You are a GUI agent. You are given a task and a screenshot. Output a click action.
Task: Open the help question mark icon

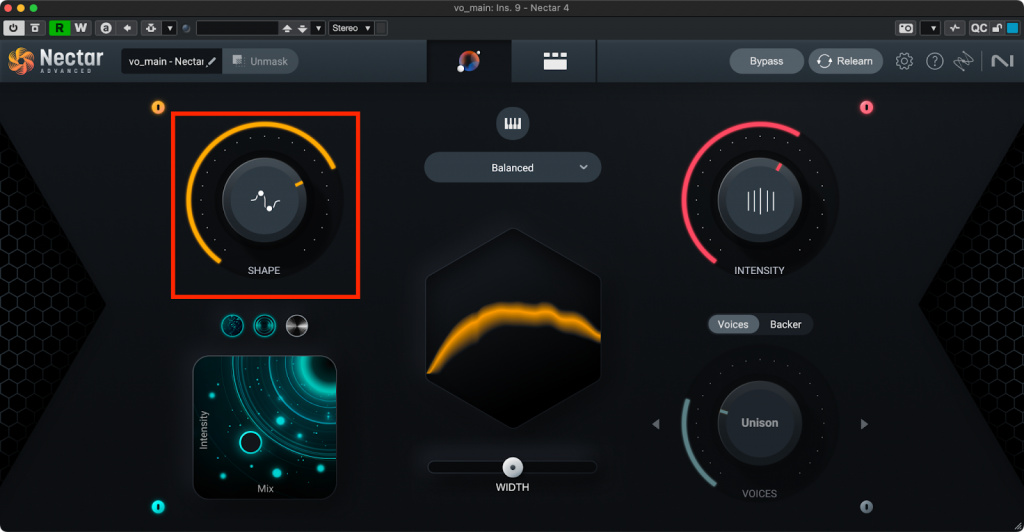point(934,61)
